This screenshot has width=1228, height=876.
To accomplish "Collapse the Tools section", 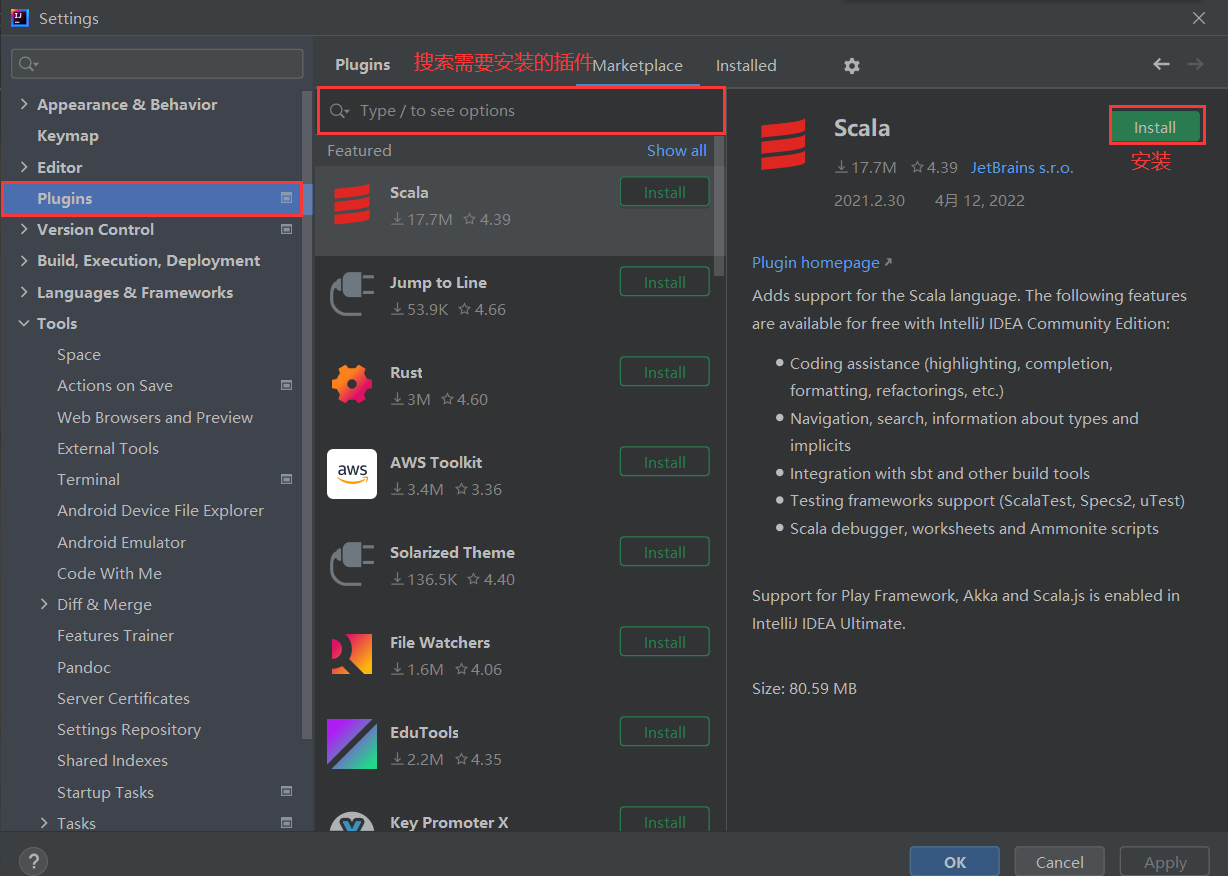I will coord(24,323).
